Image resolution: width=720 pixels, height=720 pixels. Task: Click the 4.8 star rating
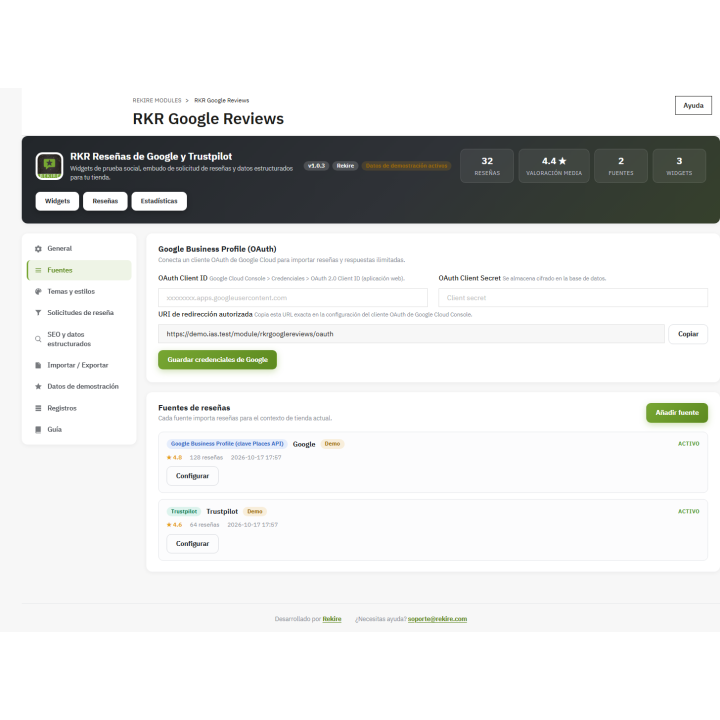[174, 458]
